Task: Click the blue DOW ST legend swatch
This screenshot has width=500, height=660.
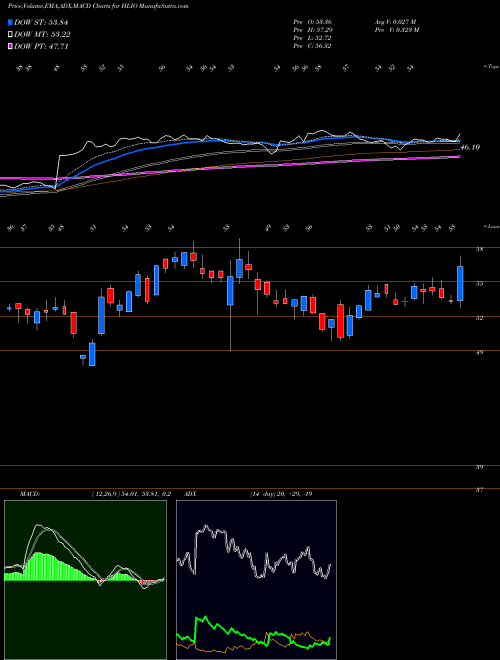Action: click(10, 22)
